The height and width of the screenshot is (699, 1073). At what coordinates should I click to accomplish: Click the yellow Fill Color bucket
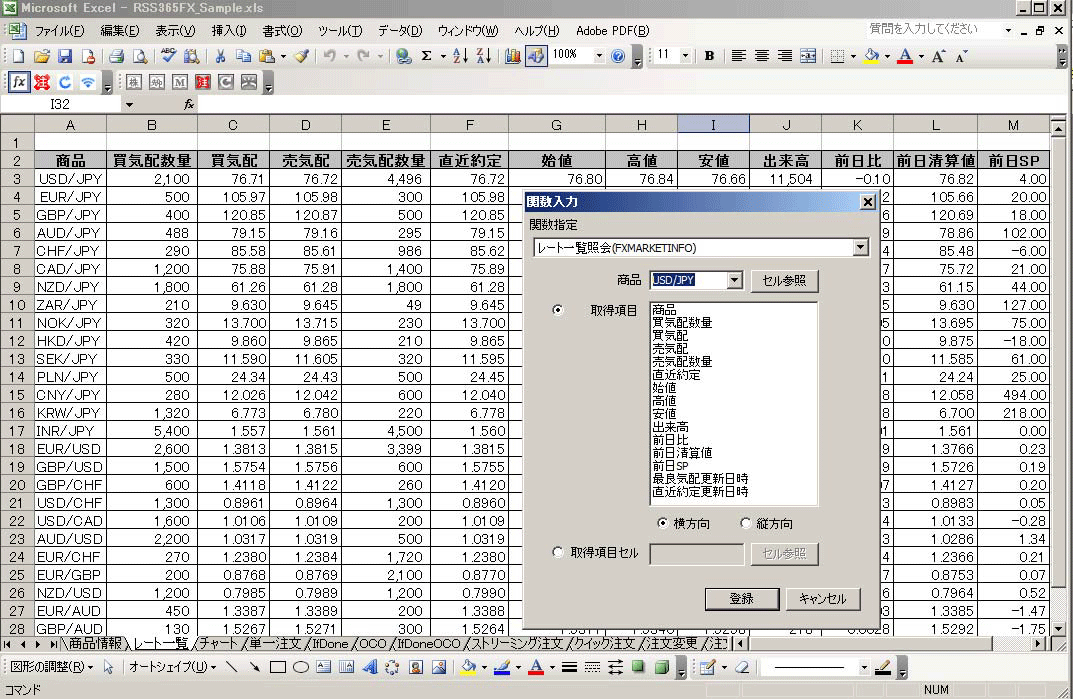click(871, 56)
